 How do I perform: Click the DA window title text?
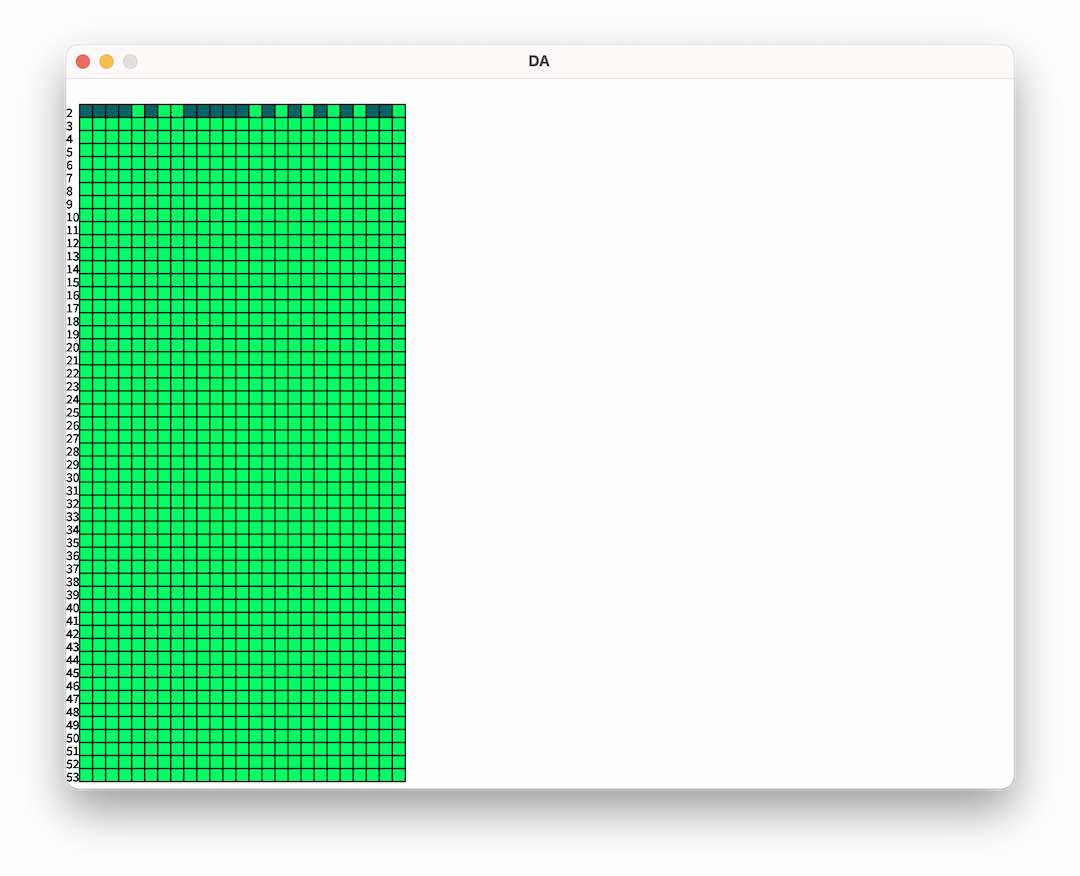(539, 62)
